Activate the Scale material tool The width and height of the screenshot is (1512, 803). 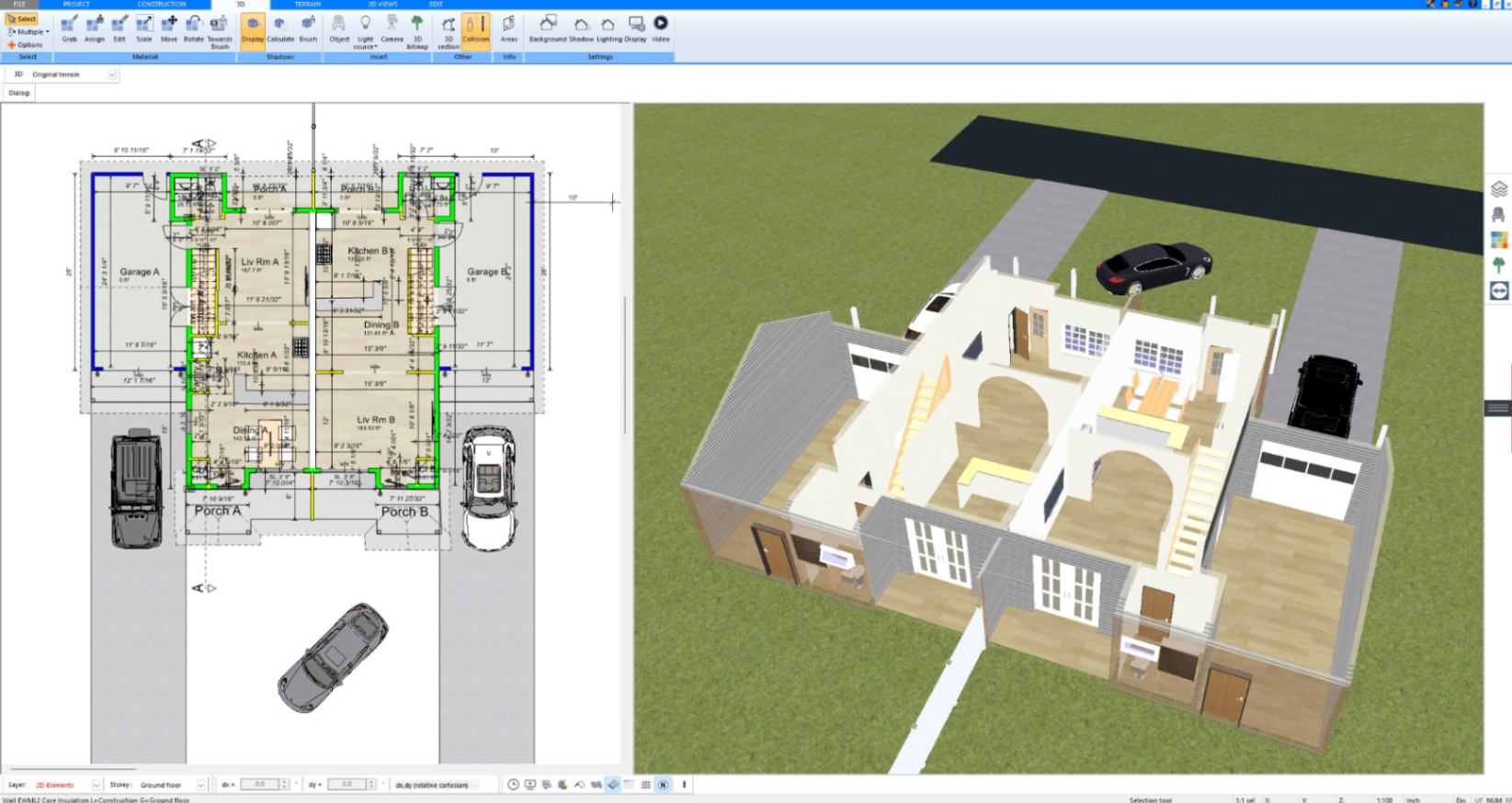click(144, 29)
